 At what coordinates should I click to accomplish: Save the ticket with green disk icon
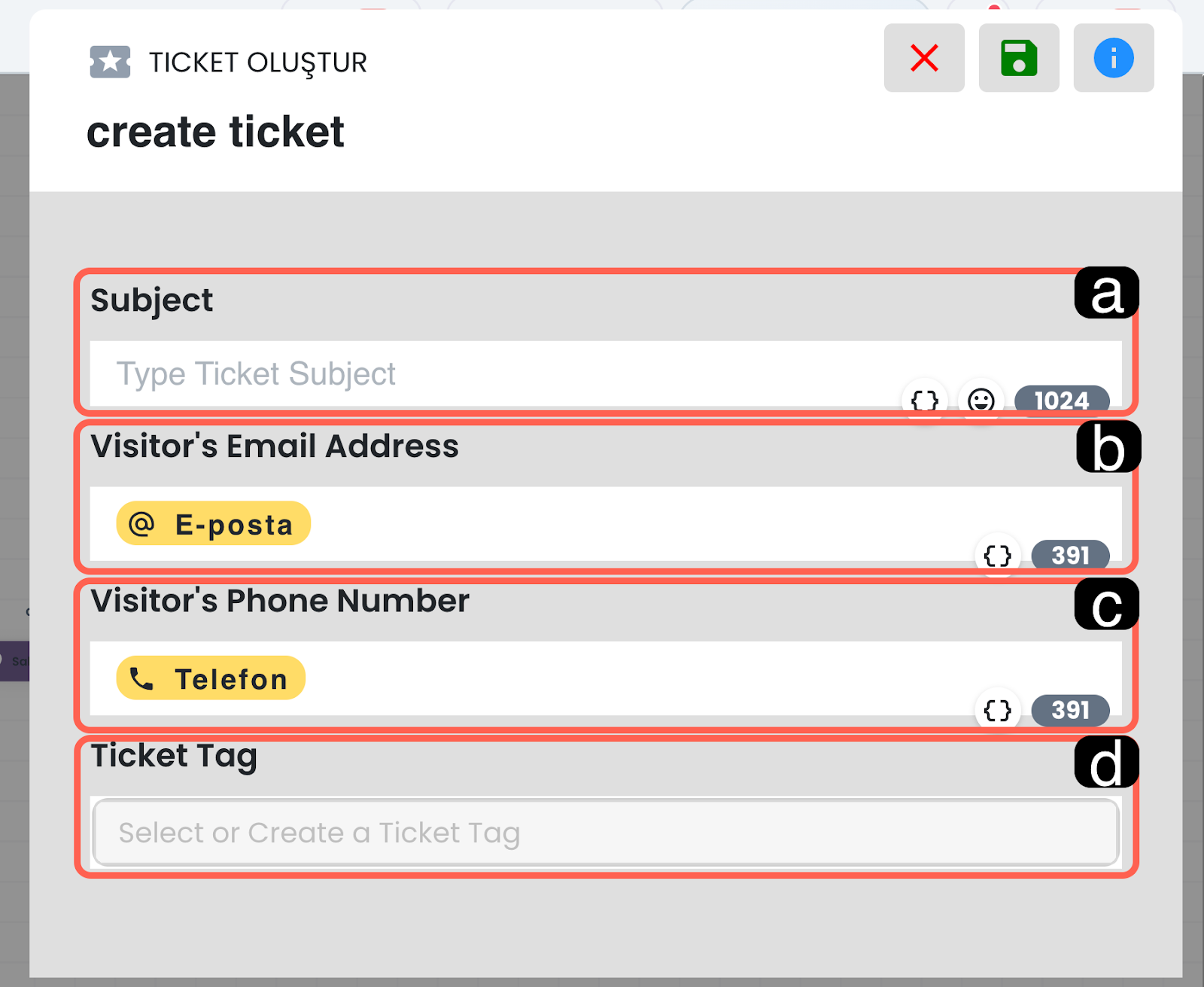1019,58
